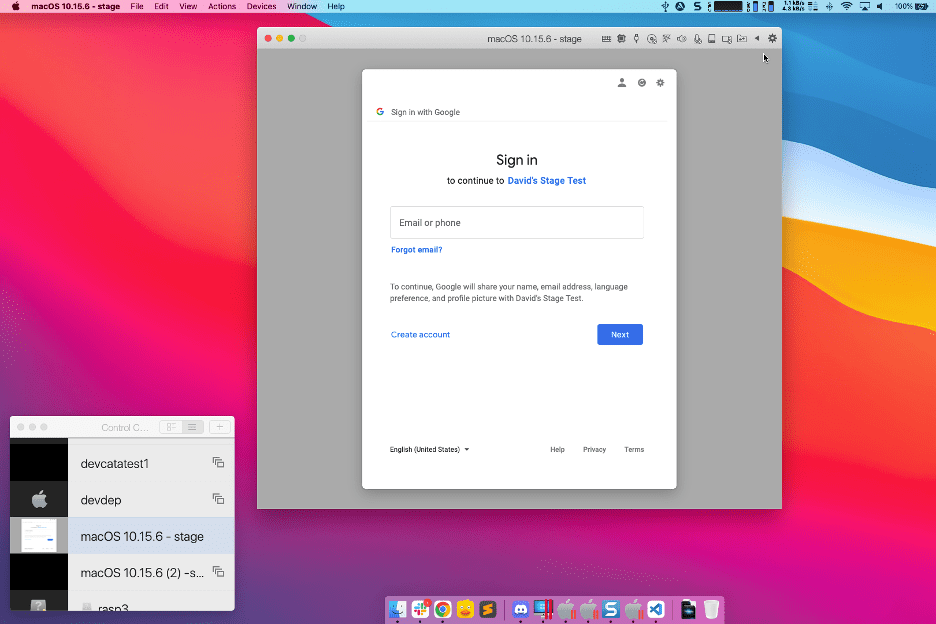Click the user profile icon in sign-in window

[x=622, y=83]
